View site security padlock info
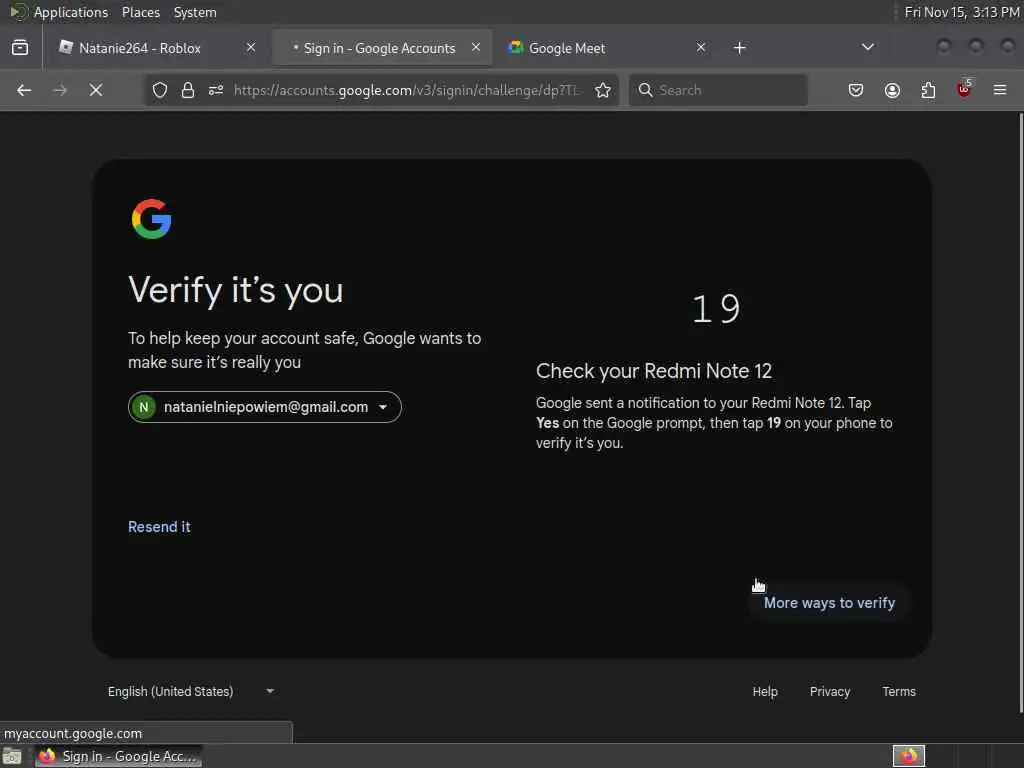The height and width of the screenshot is (768, 1024). click(x=188, y=90)
